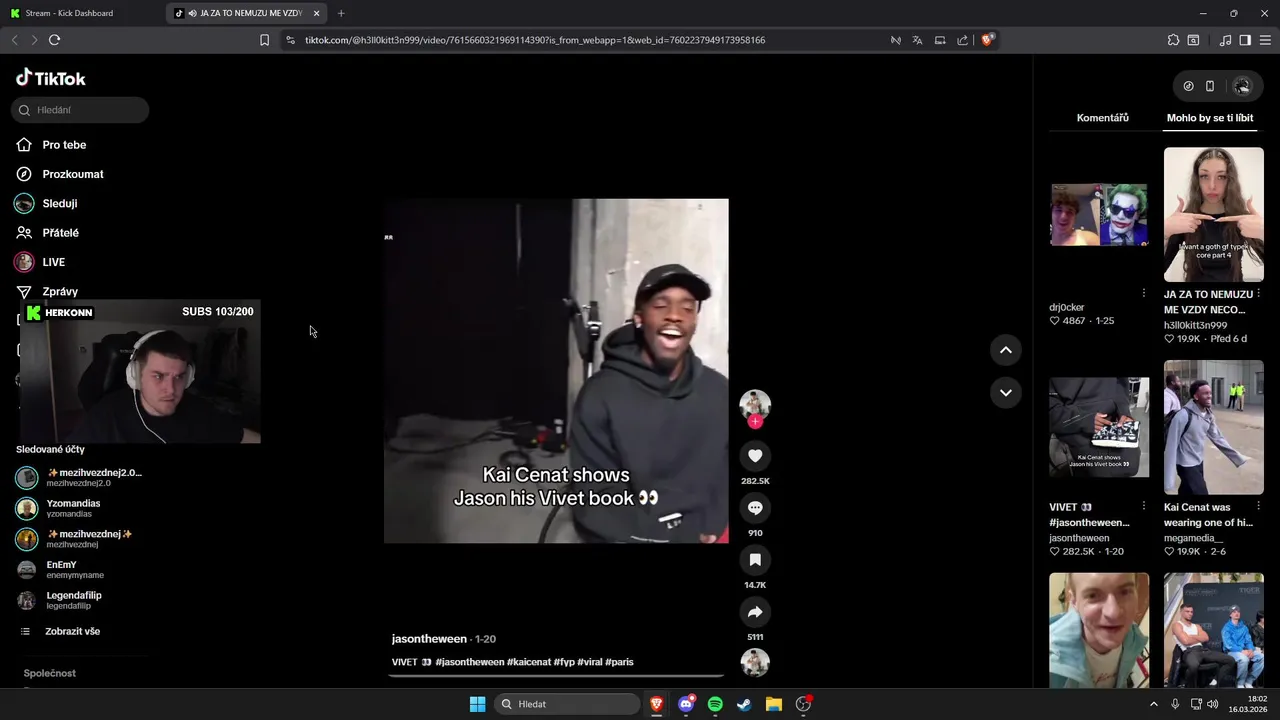
Task: Open Steam from taskbar
Action: pyautogui.click(x=744, y=704)
